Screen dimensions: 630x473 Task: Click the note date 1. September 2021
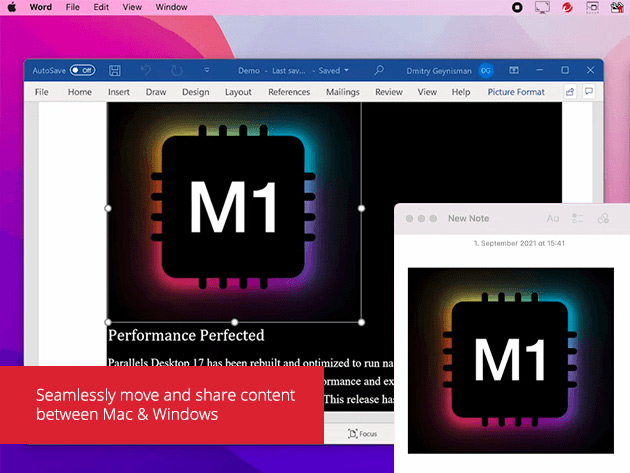pos(519,243)
